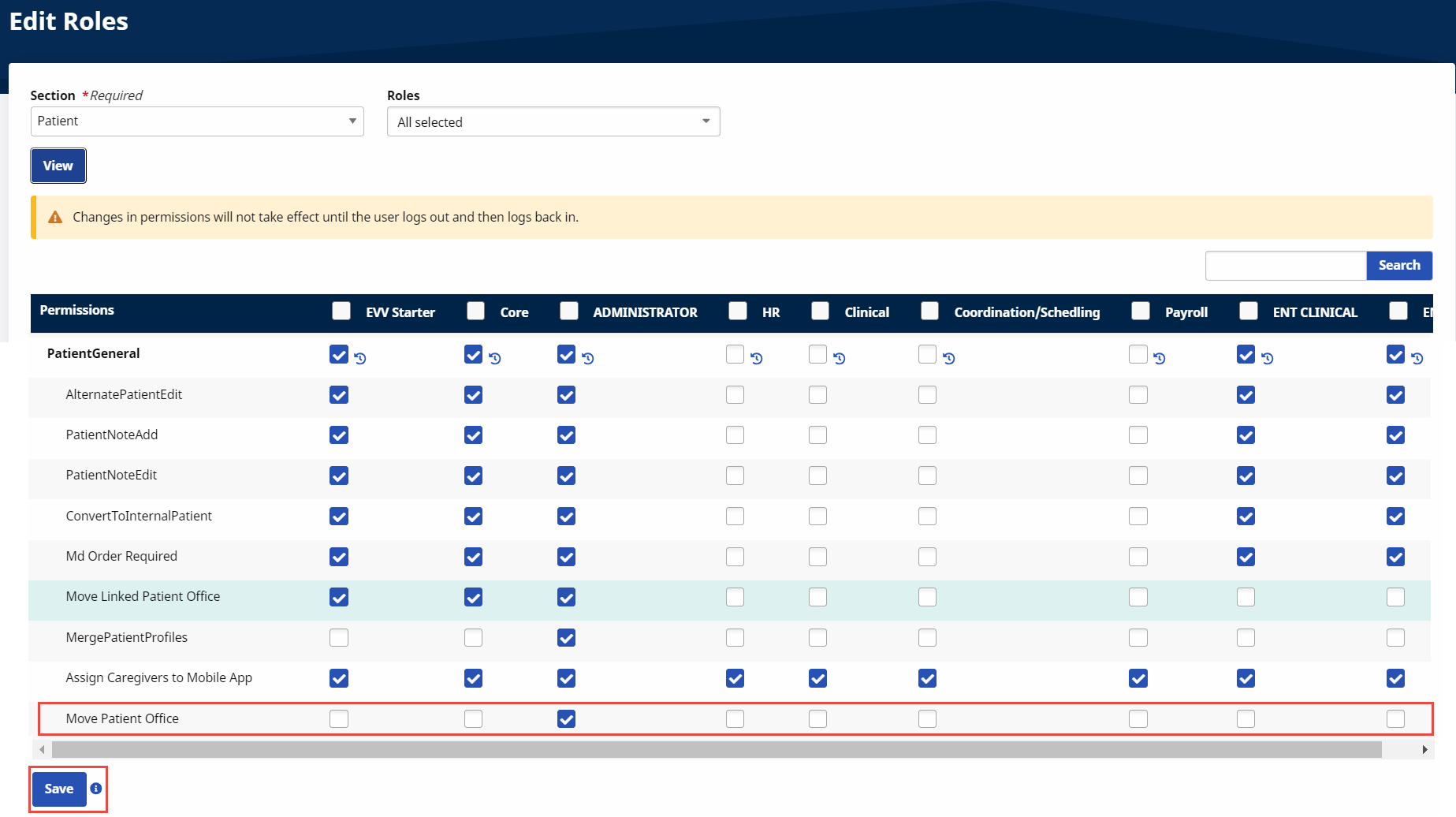
Task: Click the history icon in EVV Starter column
Action: [360, 359]
